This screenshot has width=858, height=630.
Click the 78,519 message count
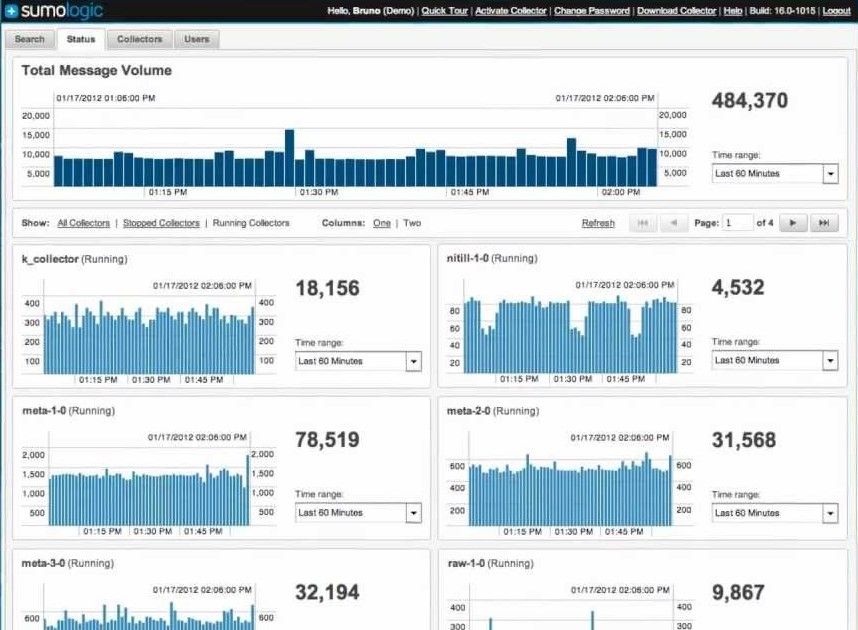[x=327, y=440]
